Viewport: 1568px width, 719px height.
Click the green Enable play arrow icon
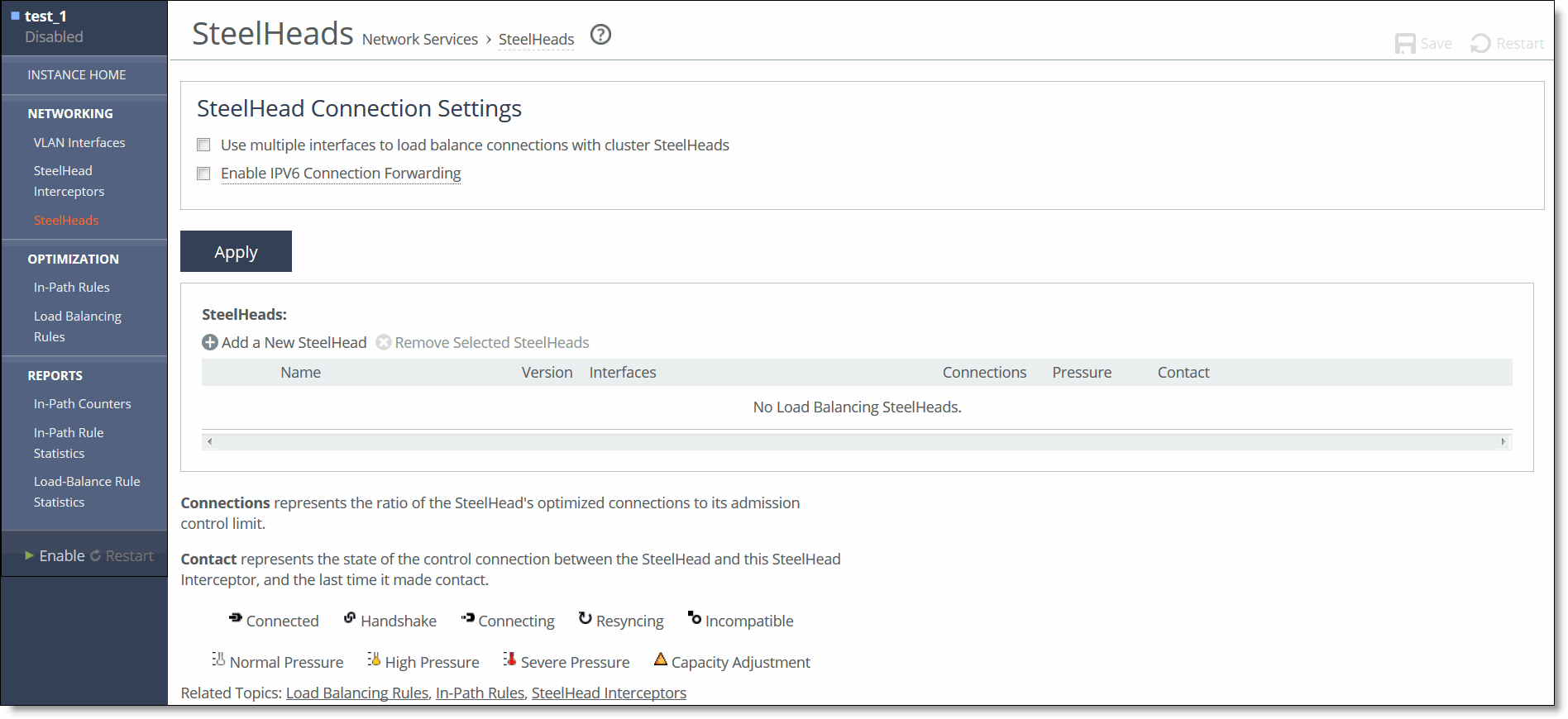tap(30, 555)
